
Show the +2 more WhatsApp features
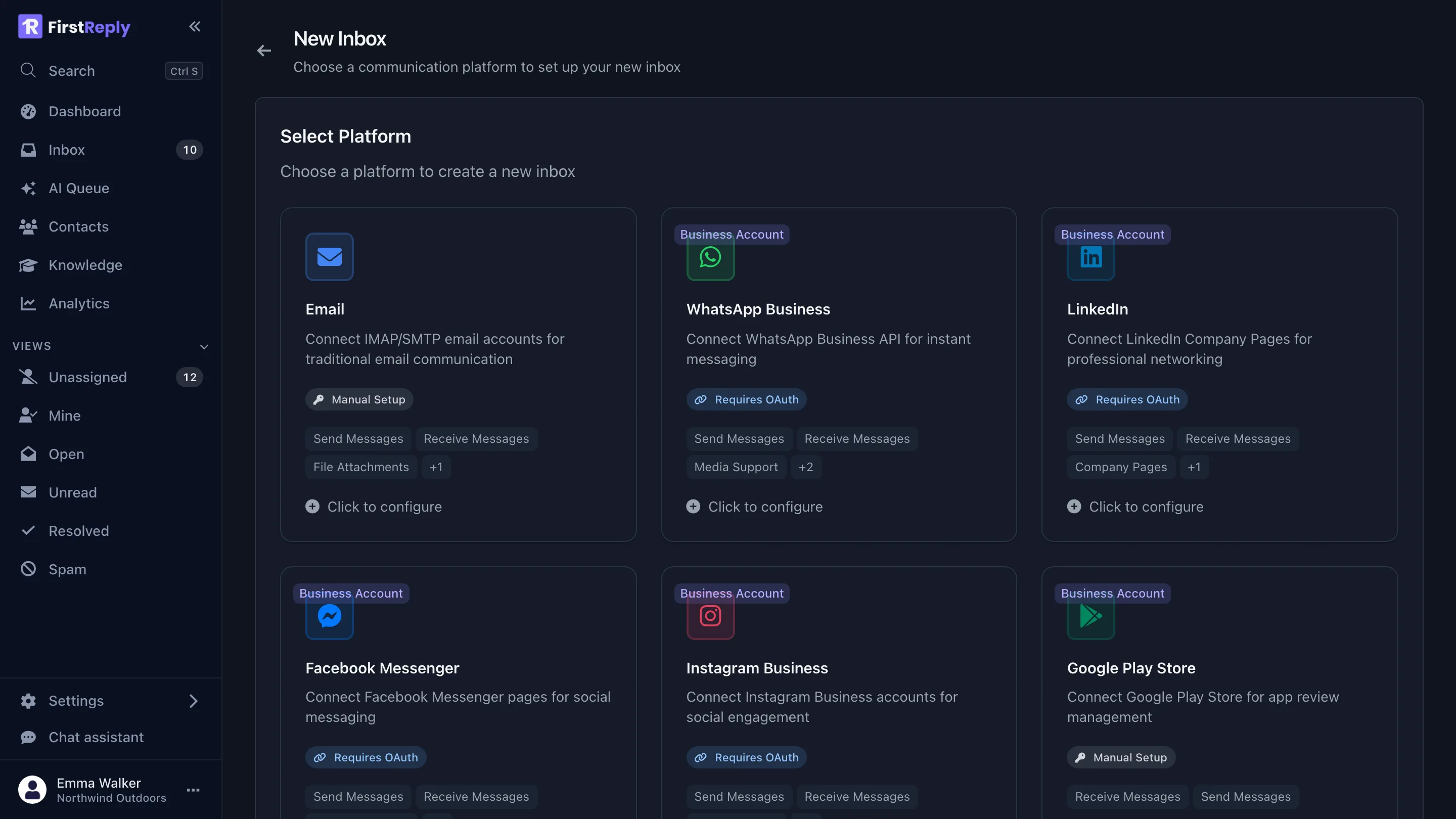tap(806, 467)
